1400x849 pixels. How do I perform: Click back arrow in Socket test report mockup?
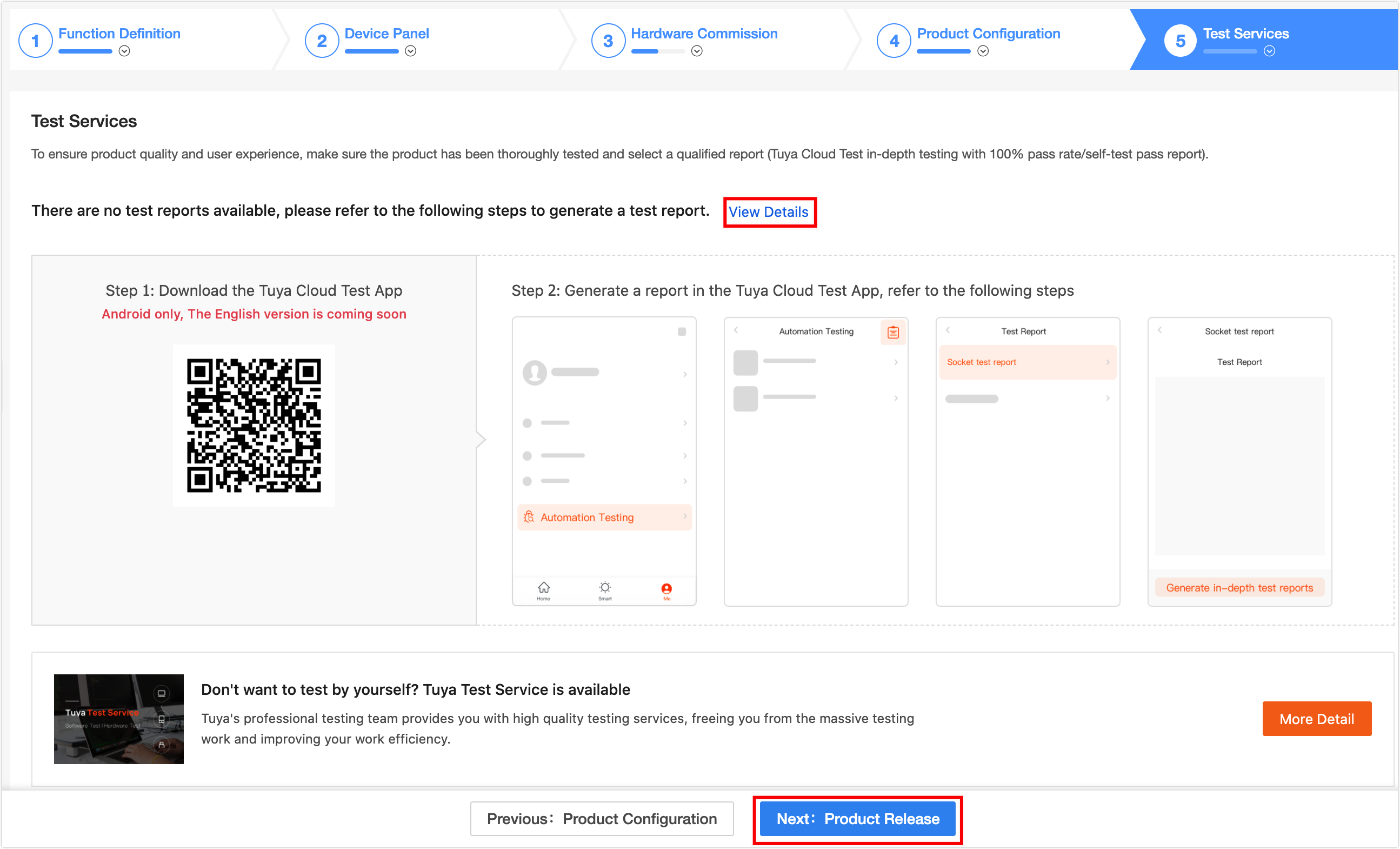click(x=1159, y=330)
